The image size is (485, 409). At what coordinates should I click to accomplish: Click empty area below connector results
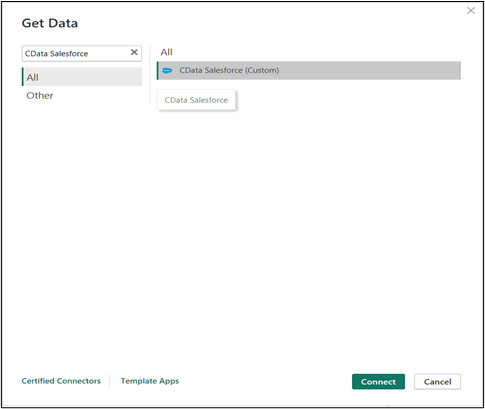309,233
